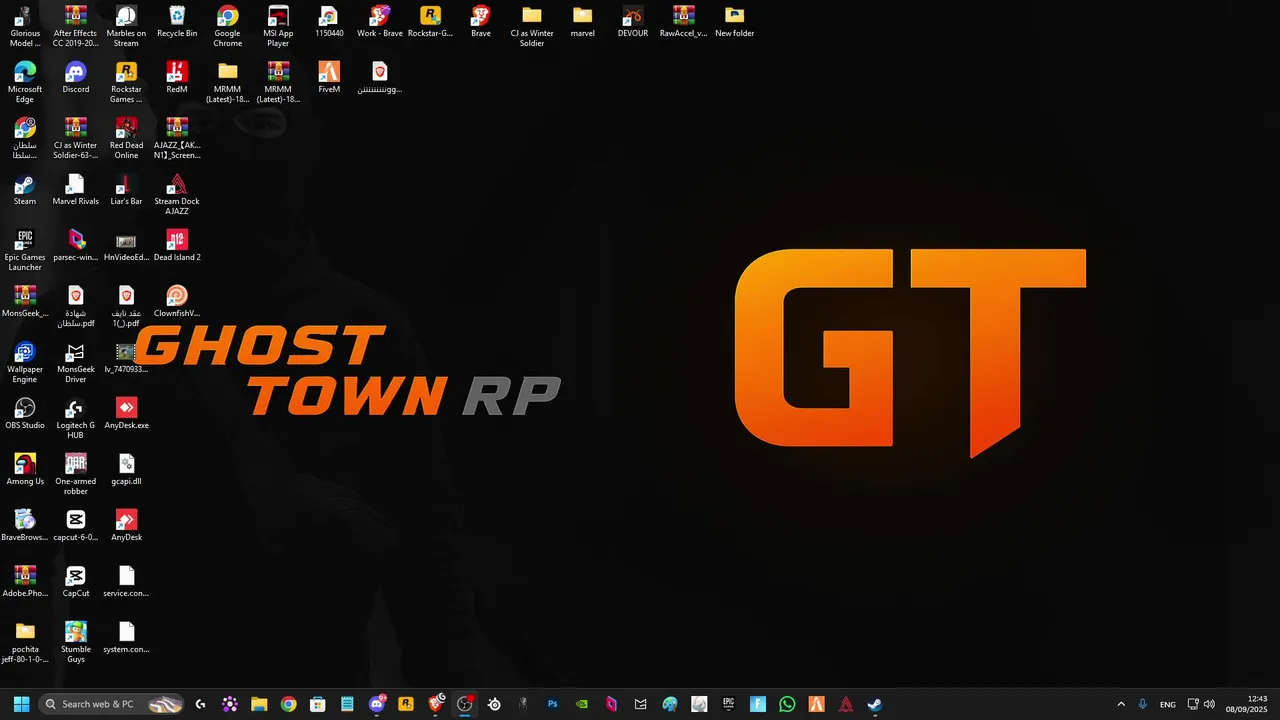Select the parsec-win... installer icon

(x=75, y=246)
